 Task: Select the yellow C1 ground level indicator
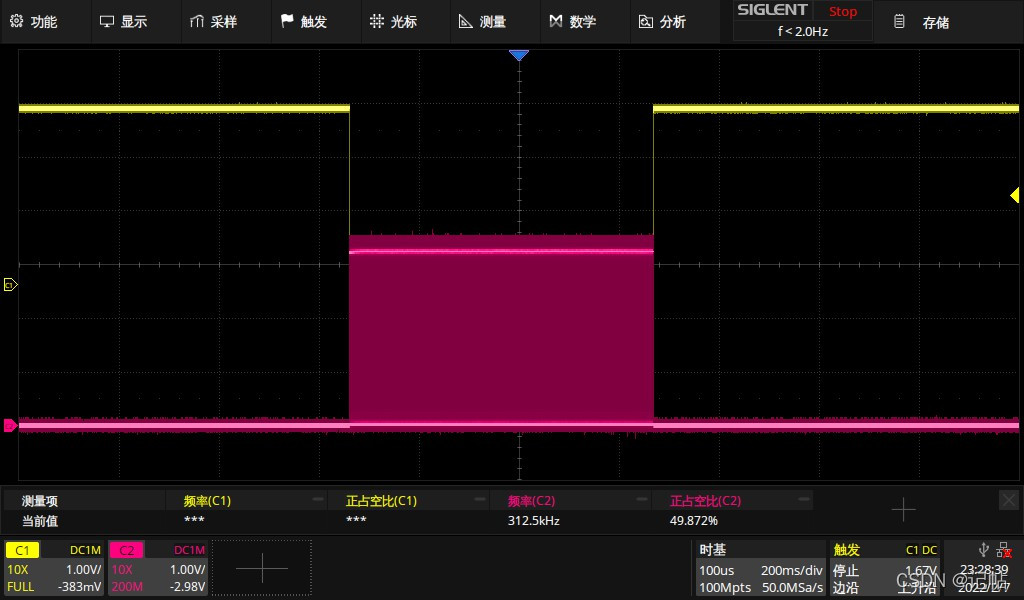(x=10, y=285)
